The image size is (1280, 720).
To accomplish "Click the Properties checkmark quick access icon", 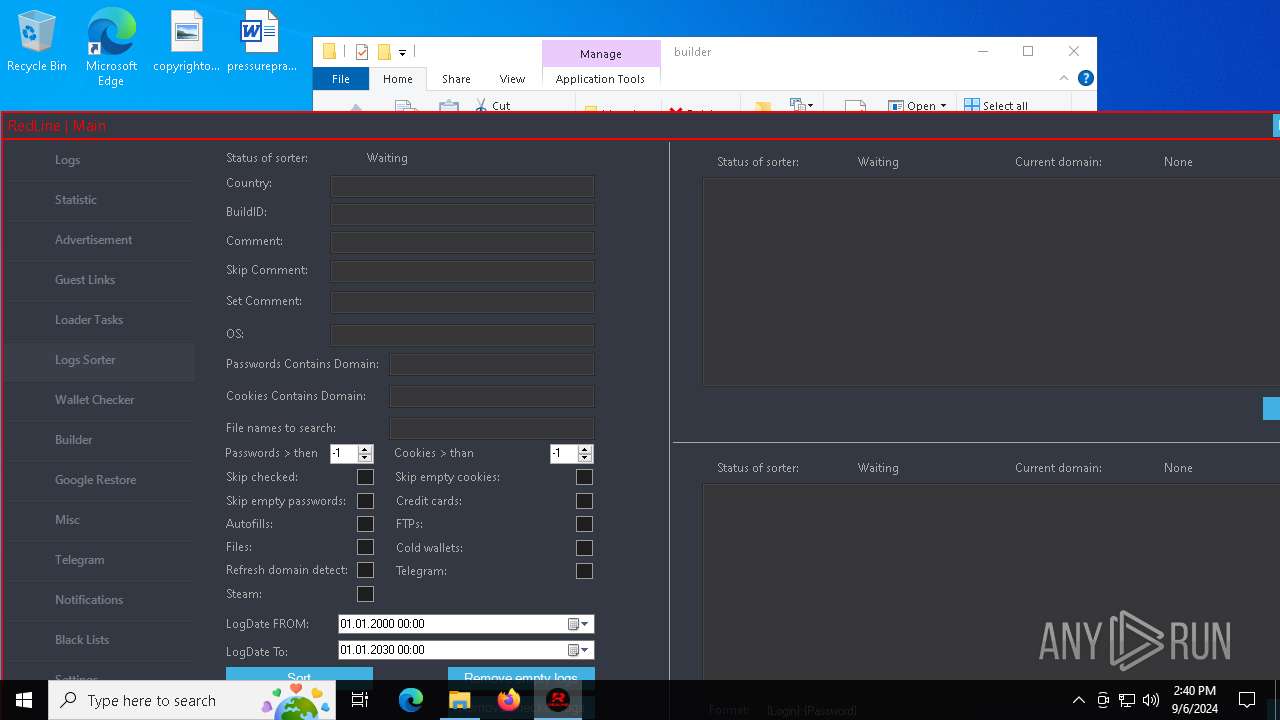I will pos(362,52).
